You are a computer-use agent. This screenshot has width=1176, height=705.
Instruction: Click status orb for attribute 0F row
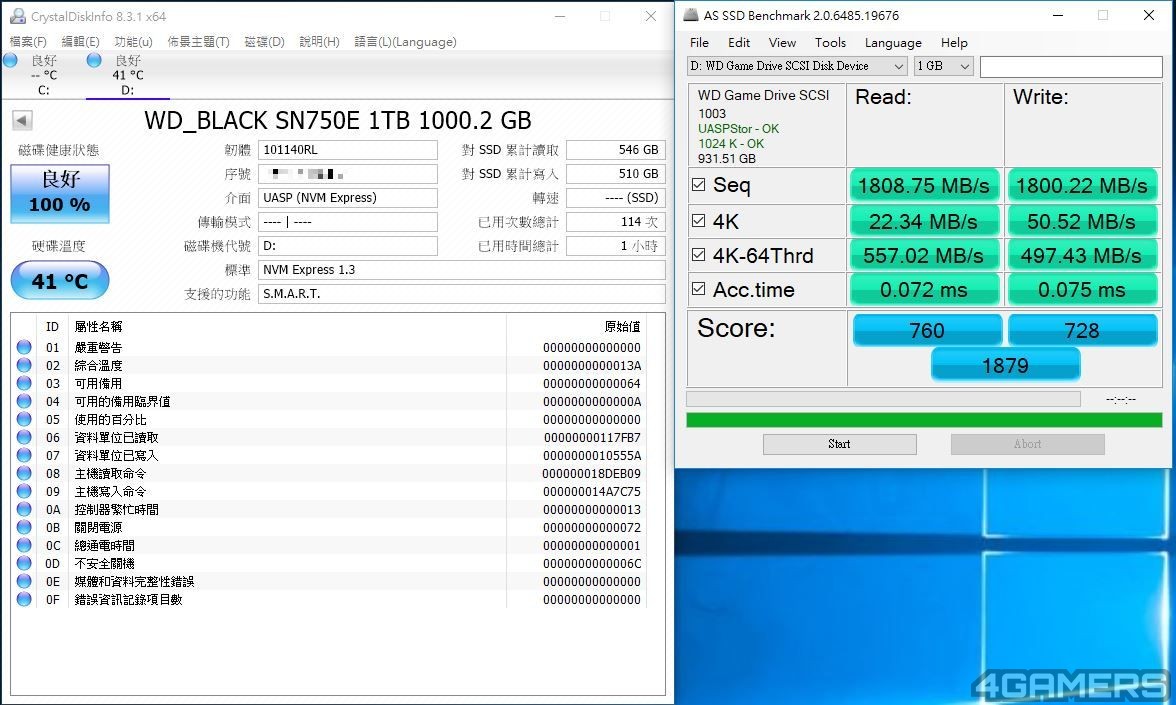coord(24,599)
